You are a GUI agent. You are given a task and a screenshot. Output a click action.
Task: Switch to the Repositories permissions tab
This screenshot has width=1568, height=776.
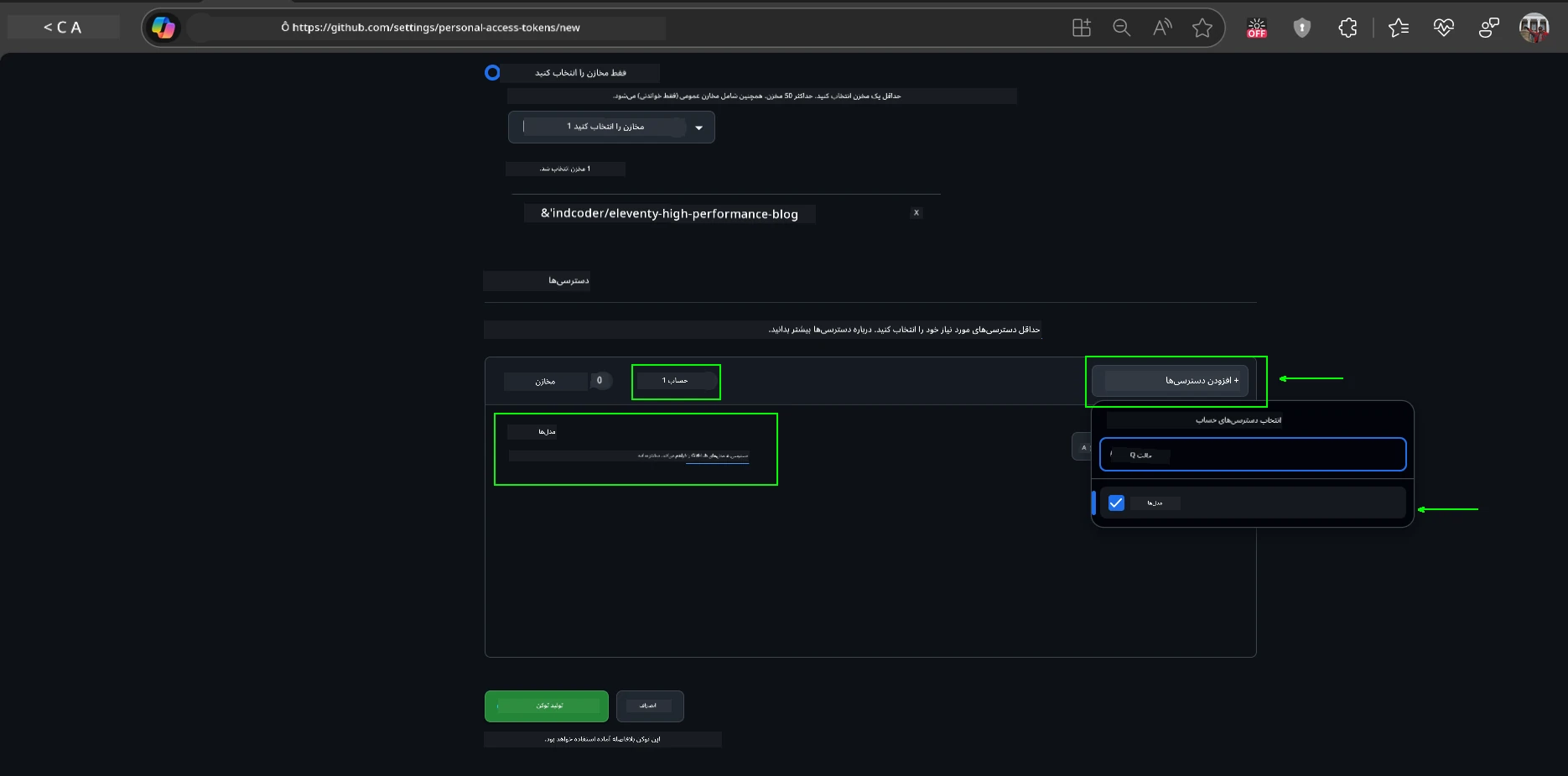558,381
